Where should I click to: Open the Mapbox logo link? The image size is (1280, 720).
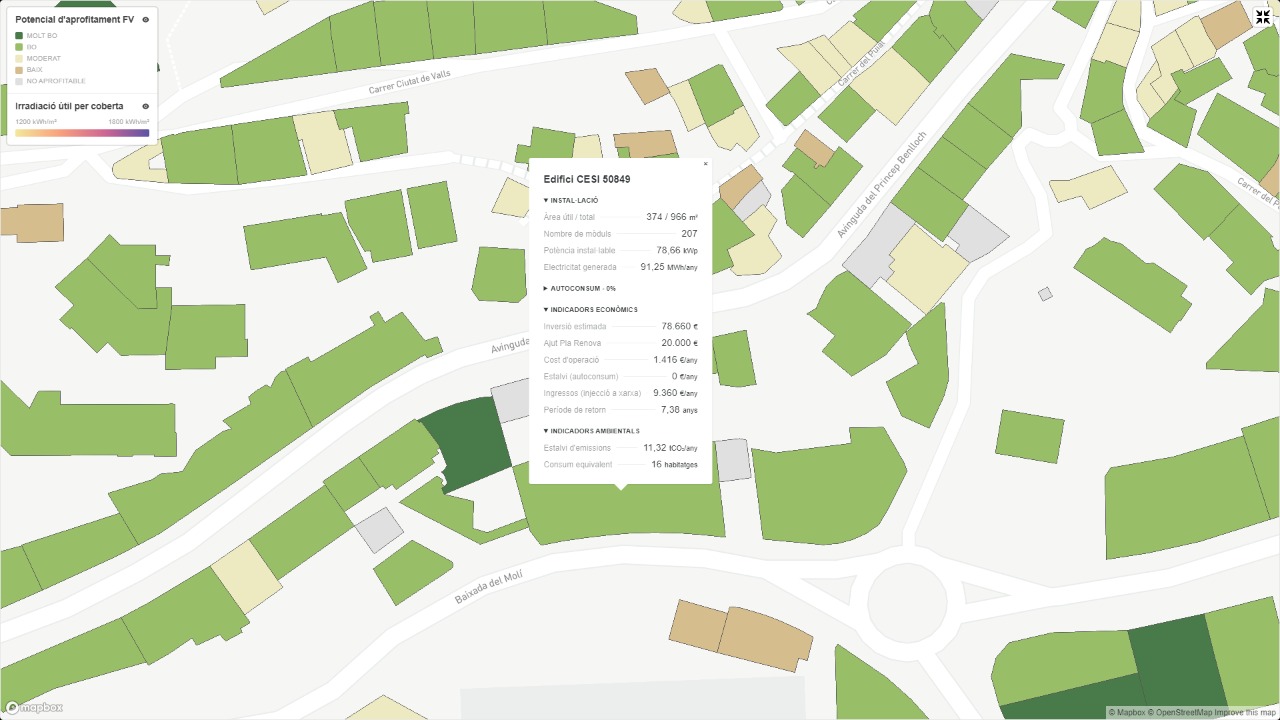[x=34, y=707]
